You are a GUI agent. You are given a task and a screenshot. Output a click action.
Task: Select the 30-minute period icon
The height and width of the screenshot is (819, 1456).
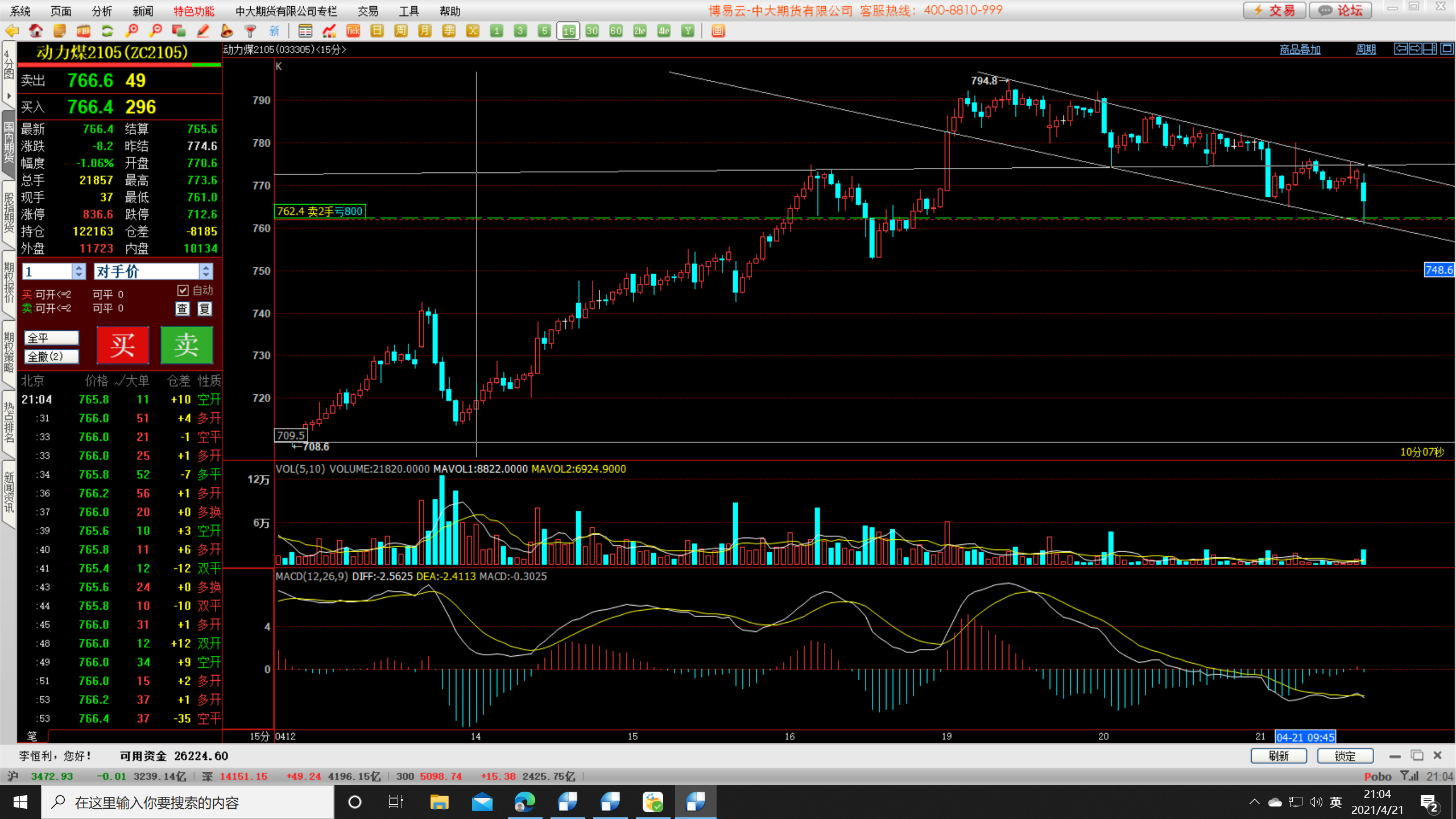coord(592,31)
